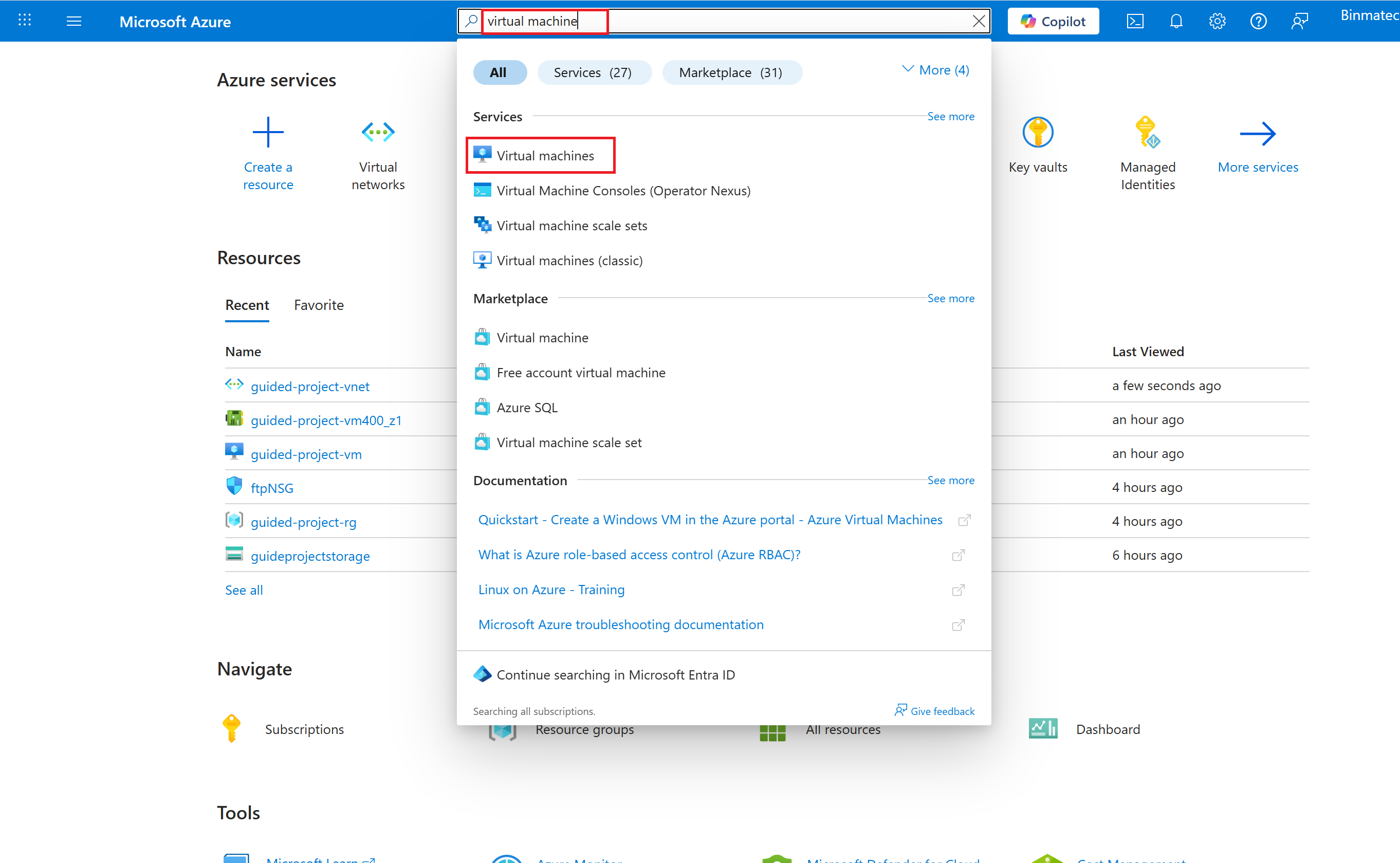Image resolution: width=1400 pixels, height=863 pixels.
Task: Clear the search box with X
Action: (979, 21)
